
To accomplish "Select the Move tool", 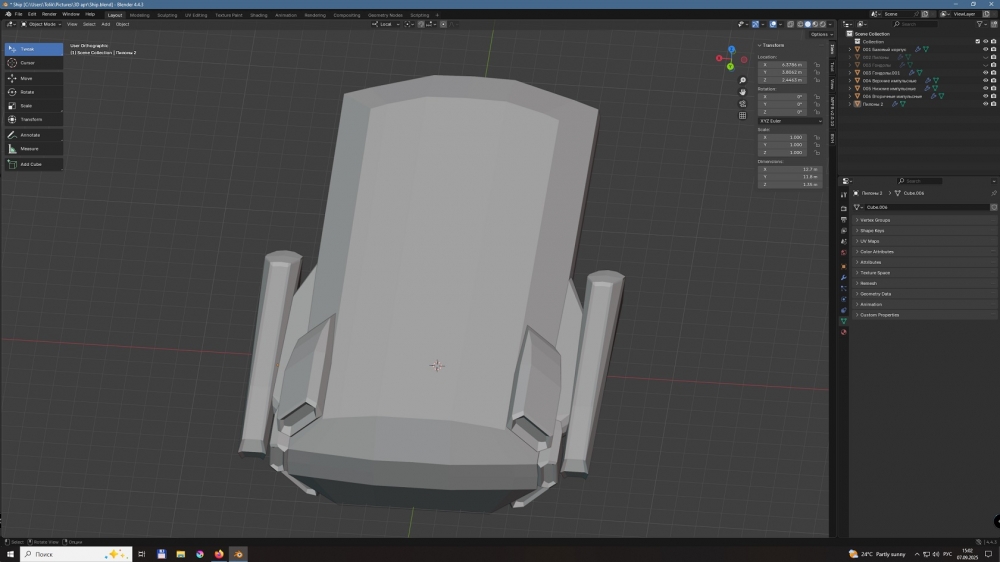I will [x=27, y=78].
